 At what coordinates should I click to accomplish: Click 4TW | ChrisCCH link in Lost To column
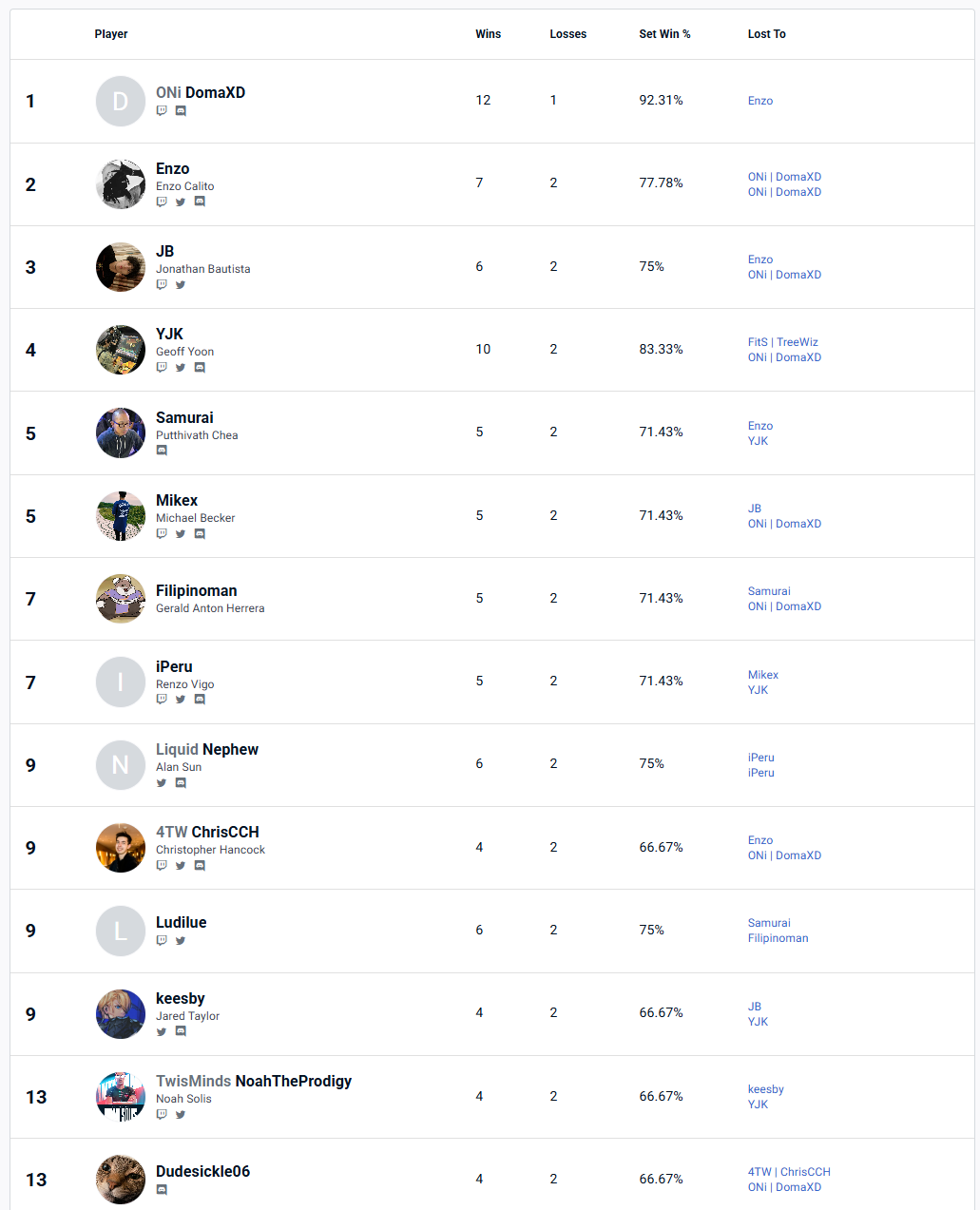[x=789, y=1172]
